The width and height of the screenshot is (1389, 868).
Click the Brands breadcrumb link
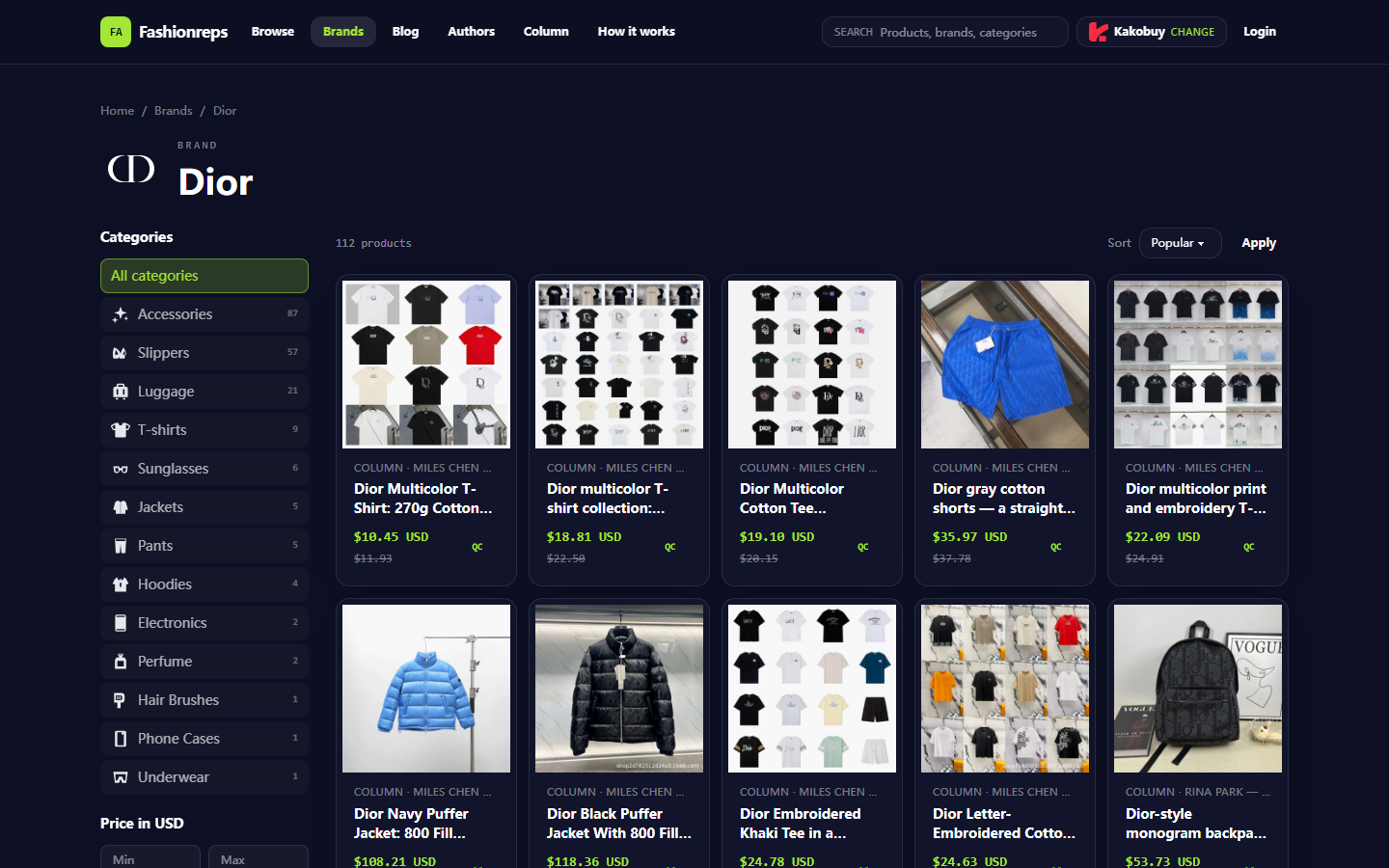pyautogui.click(x=174, y=111)
